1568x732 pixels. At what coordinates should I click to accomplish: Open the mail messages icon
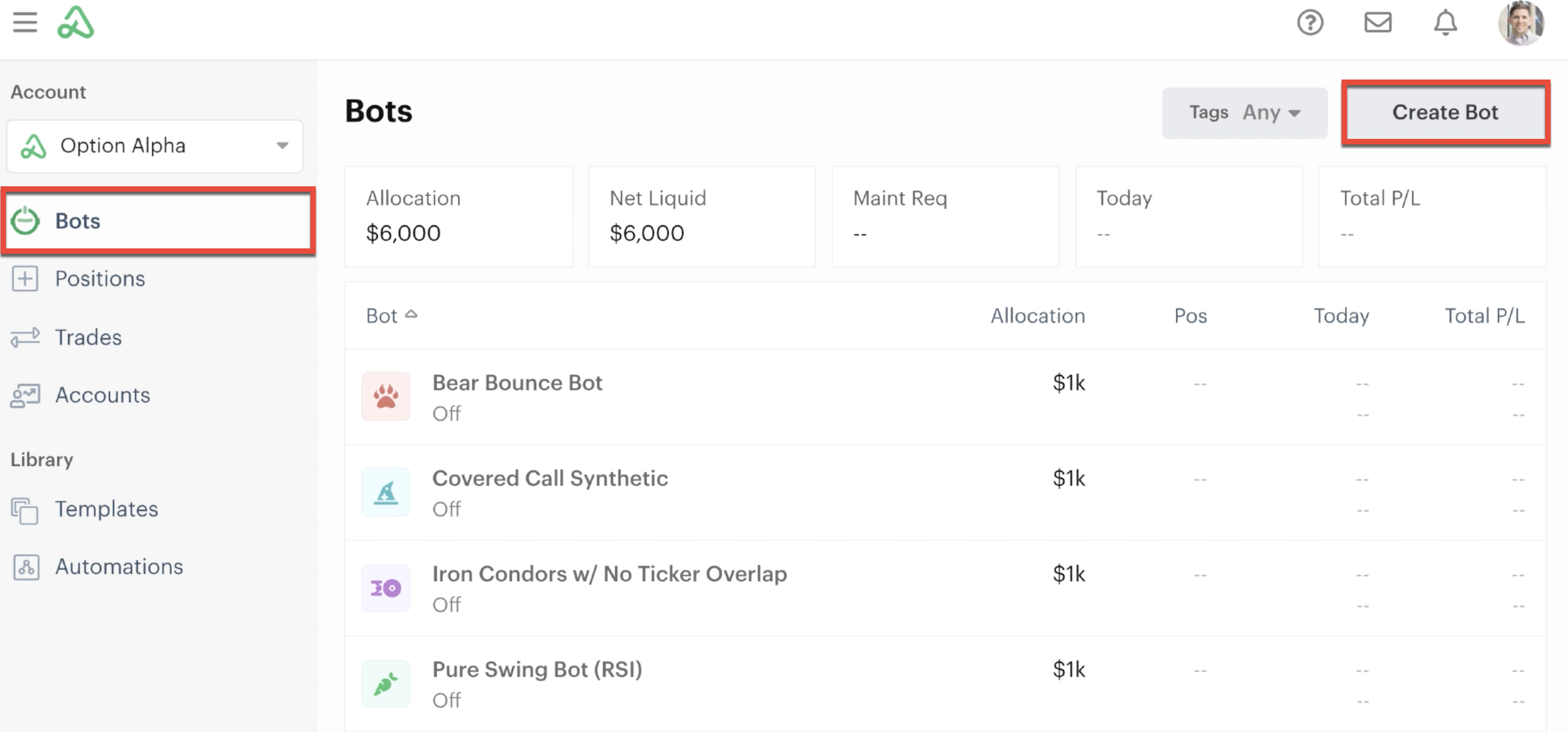pyautogui.click(x=1377, y=22)
